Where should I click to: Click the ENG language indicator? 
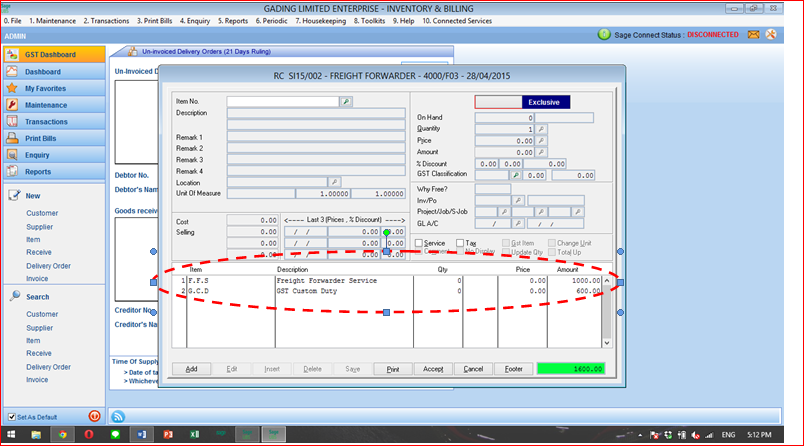728,435
